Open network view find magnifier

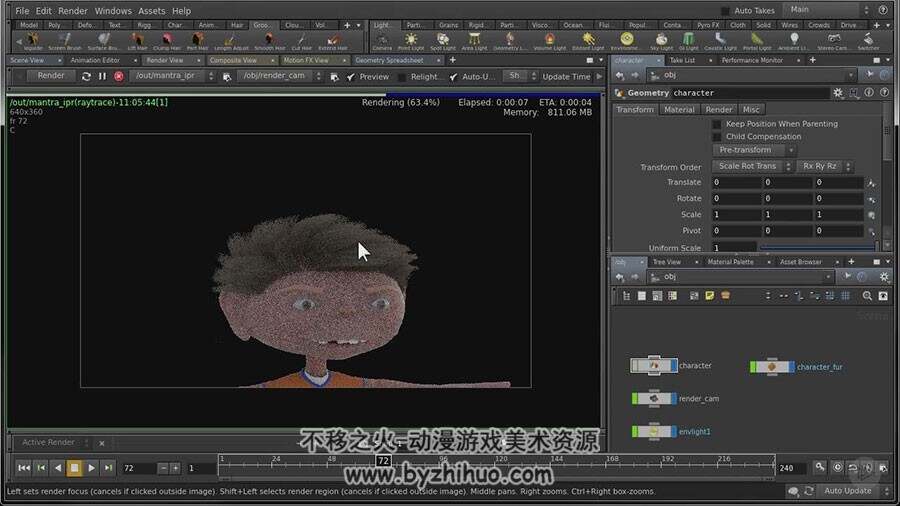(x=867, y=296)
